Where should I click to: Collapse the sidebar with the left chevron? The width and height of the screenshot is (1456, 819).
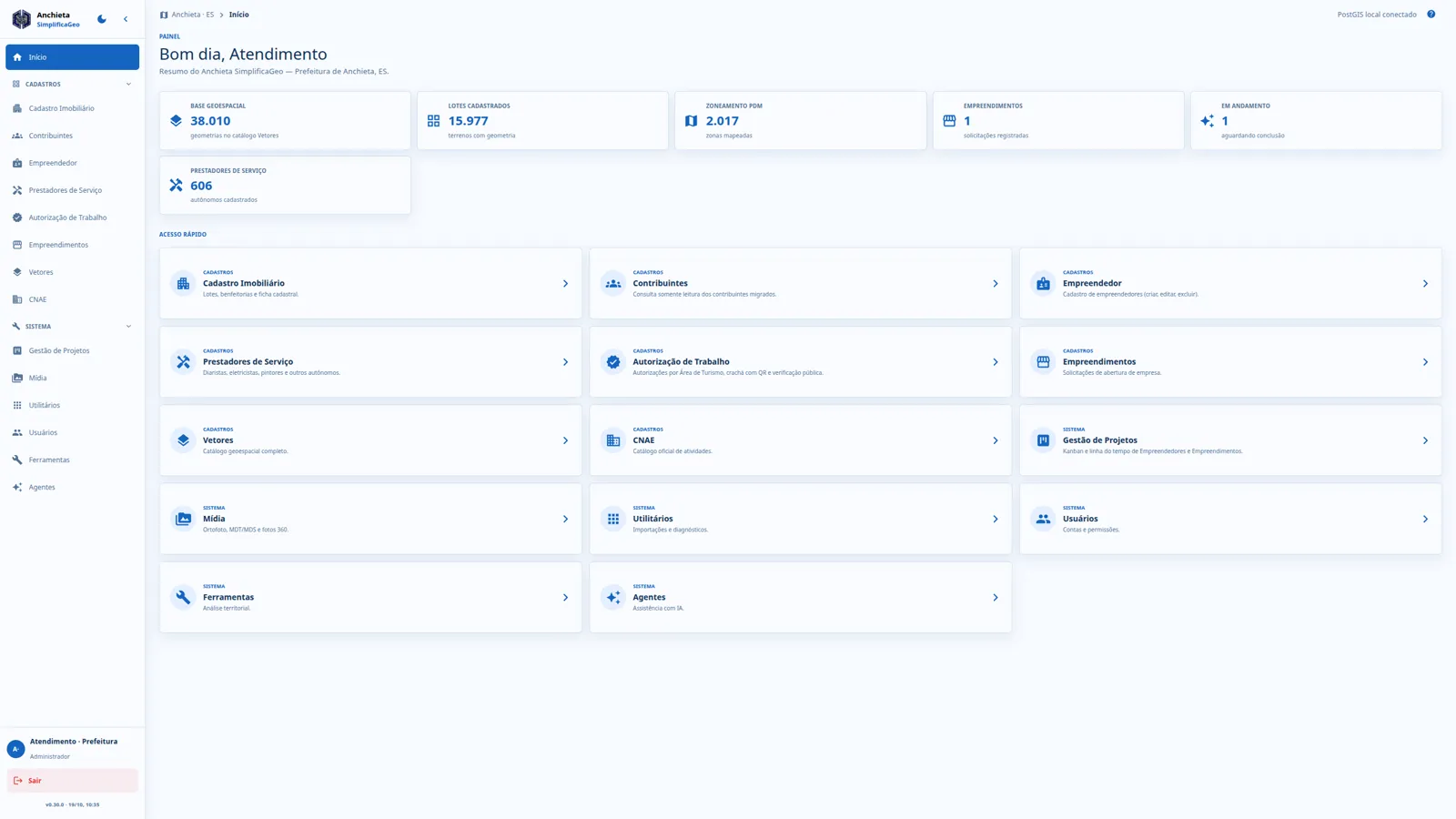pos(126,19)
